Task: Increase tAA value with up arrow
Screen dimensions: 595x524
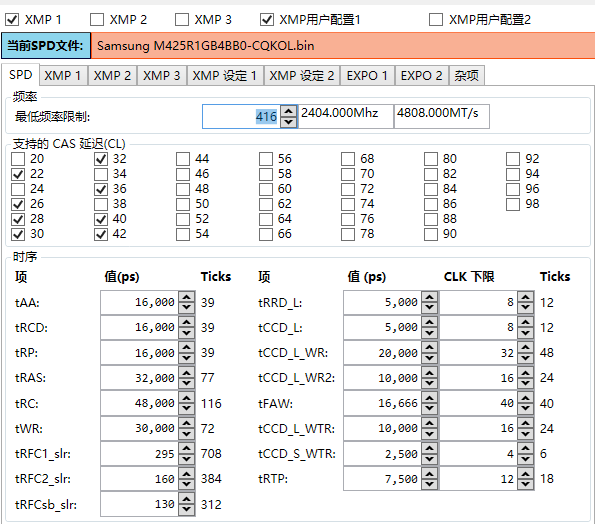Action: pos(187,297)
